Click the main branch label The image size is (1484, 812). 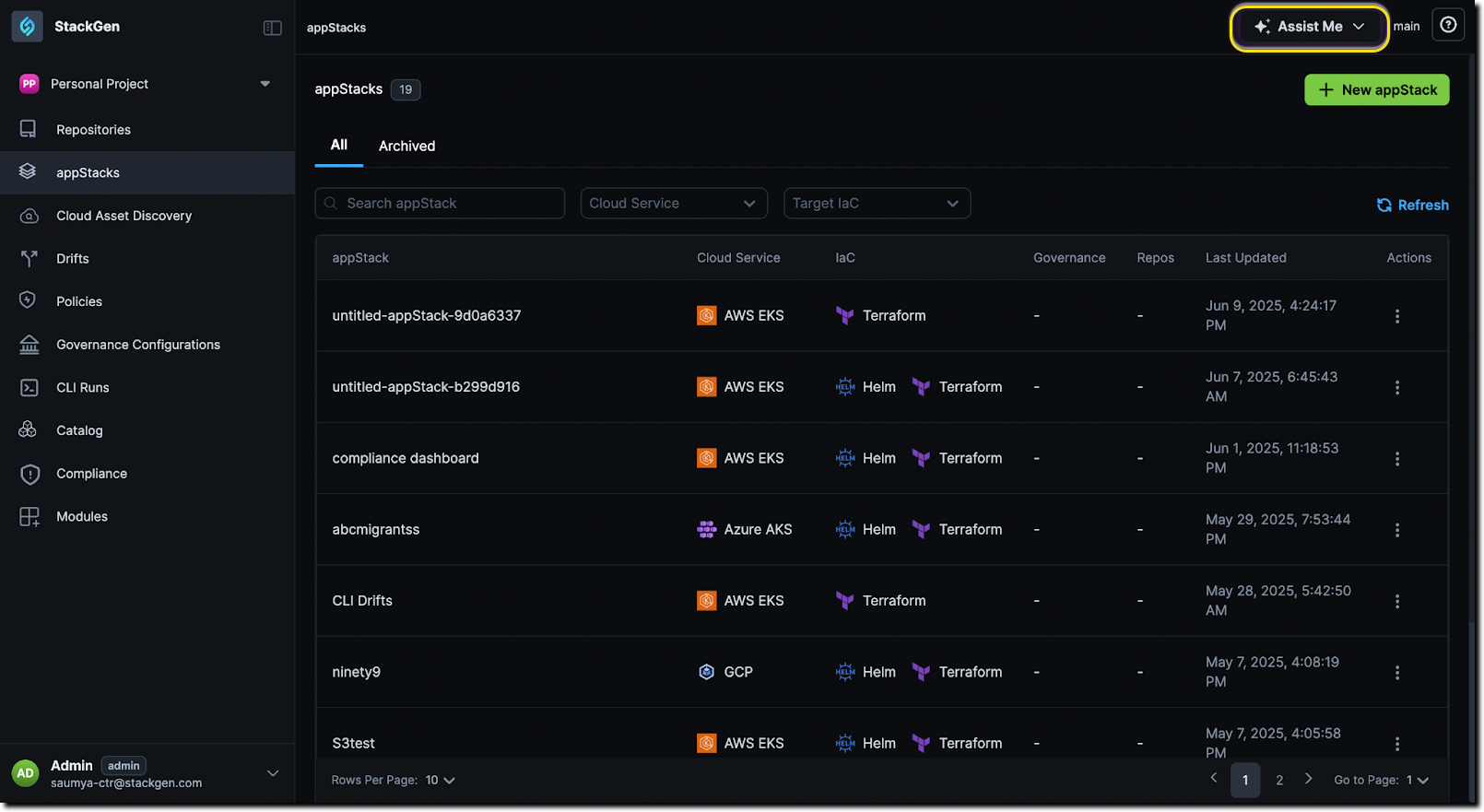(1406, 27)
